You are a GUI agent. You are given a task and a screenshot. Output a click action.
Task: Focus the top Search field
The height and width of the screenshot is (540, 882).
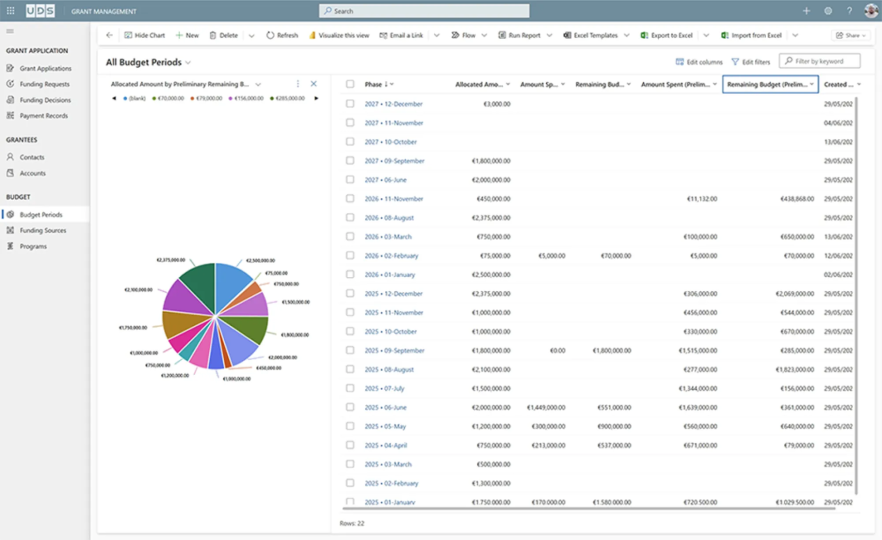(424, 11)
